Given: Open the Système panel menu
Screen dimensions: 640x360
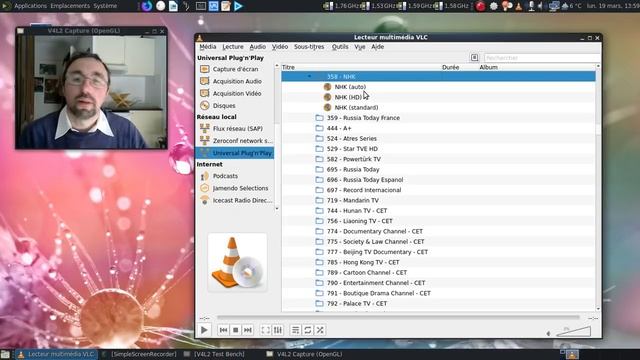Looking at the screenshot, I should click(105, 6).
